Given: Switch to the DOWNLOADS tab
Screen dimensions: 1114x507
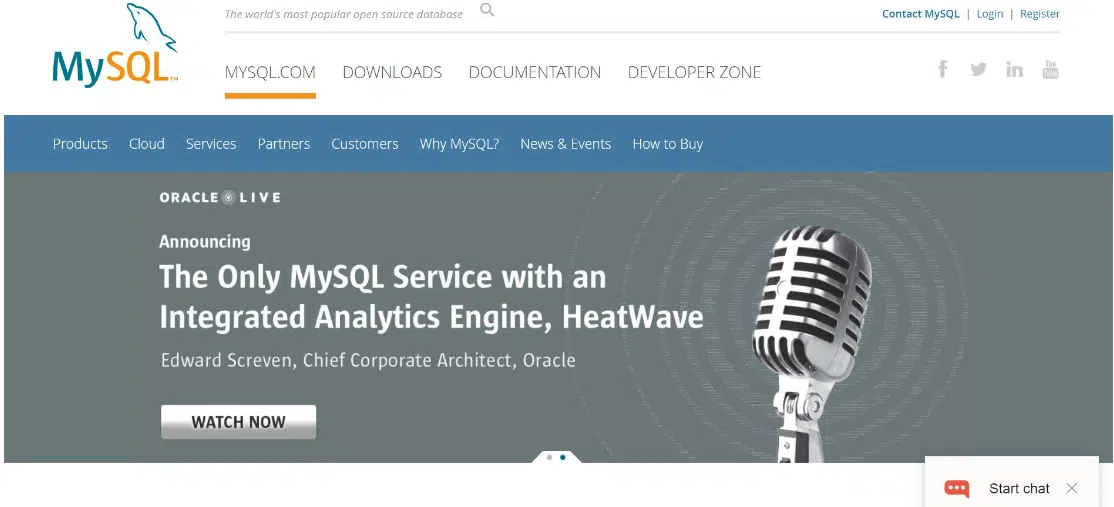Looking at the screenshot, I should coord(392,73).
